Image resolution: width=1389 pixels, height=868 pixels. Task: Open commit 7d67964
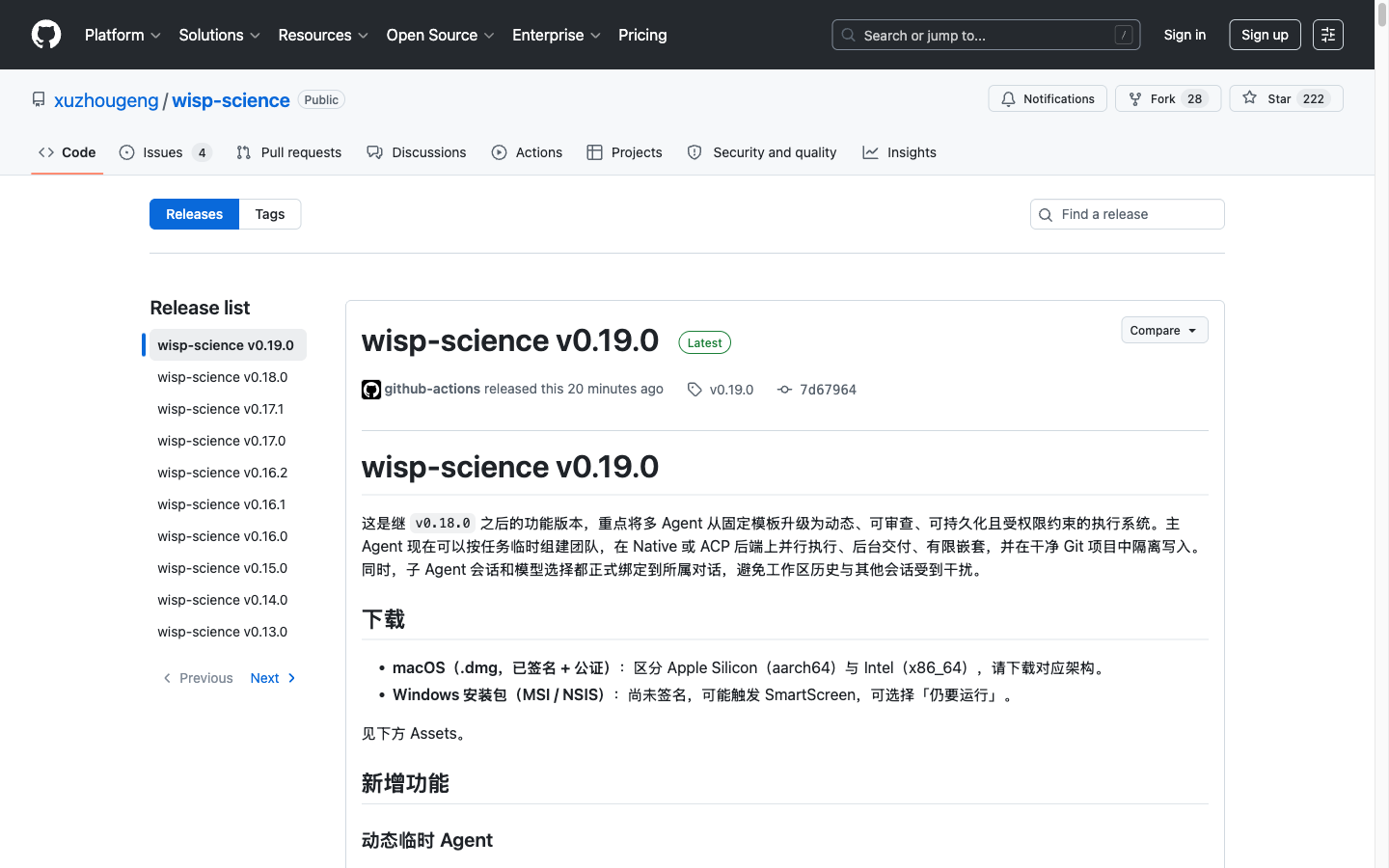(817, 390)
